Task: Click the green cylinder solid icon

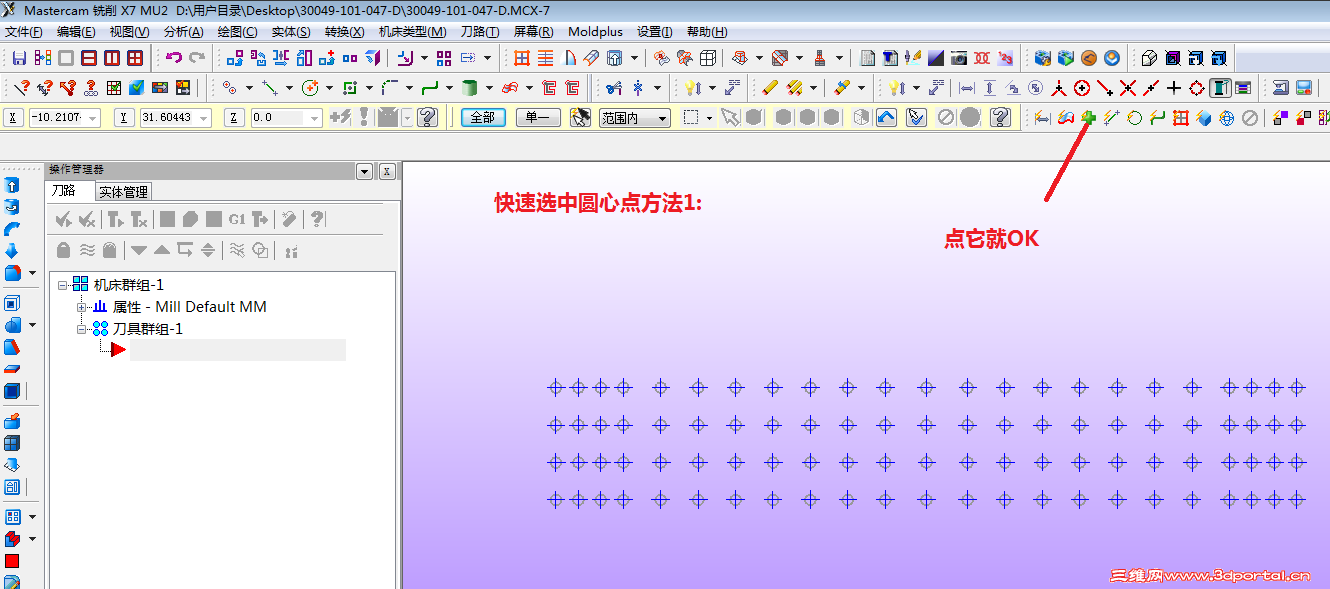Action: point(470,88)
